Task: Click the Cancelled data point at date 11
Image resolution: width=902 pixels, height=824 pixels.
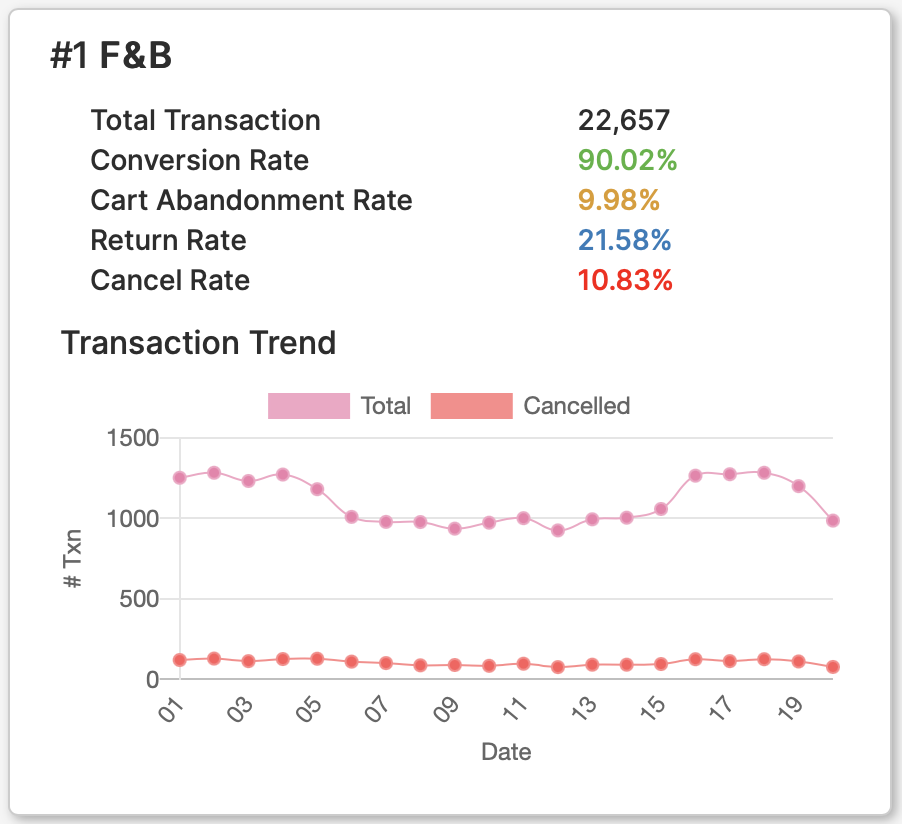Action: [523, 664]
